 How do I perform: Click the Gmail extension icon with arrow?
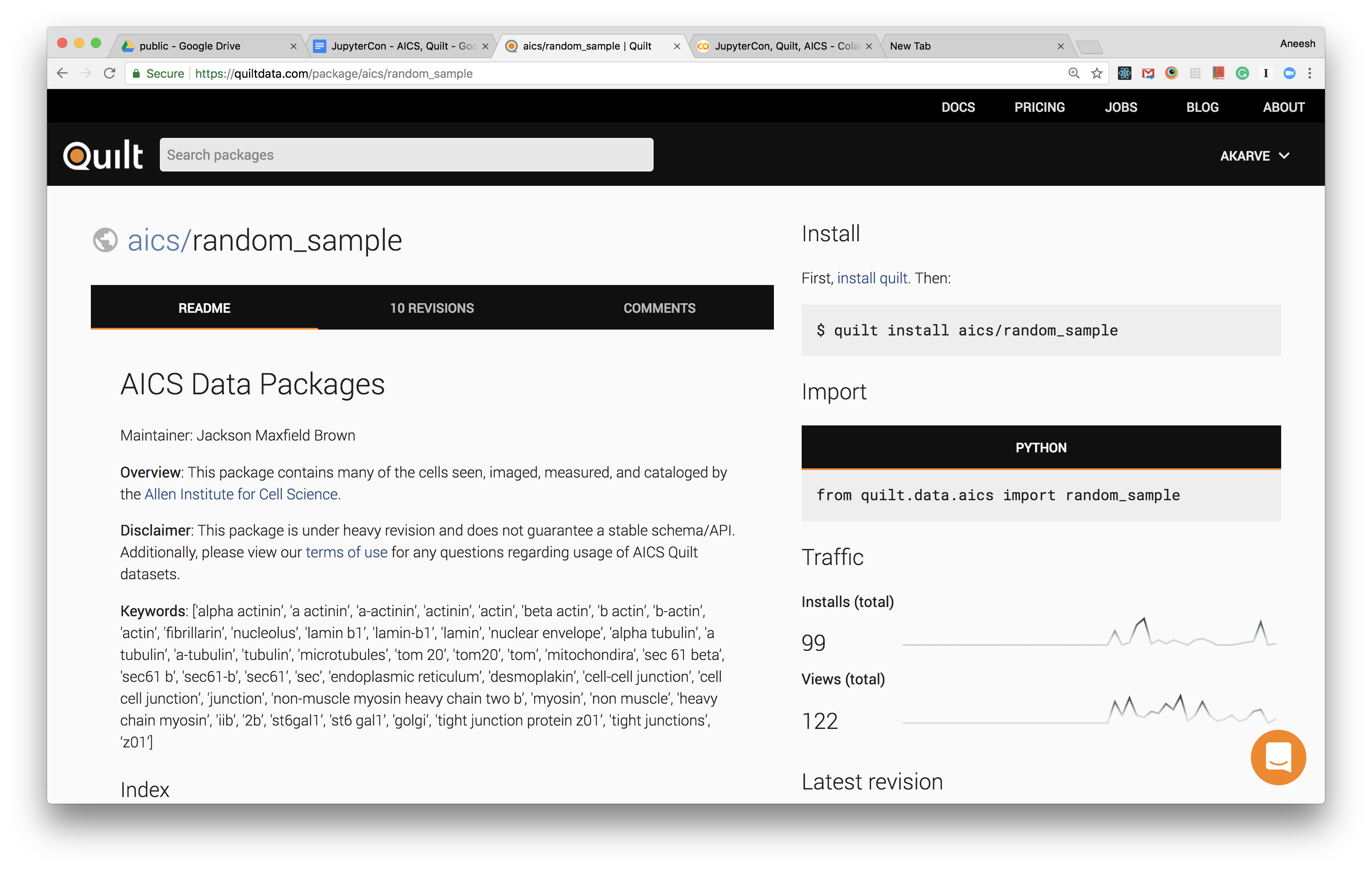point(1148,74)
